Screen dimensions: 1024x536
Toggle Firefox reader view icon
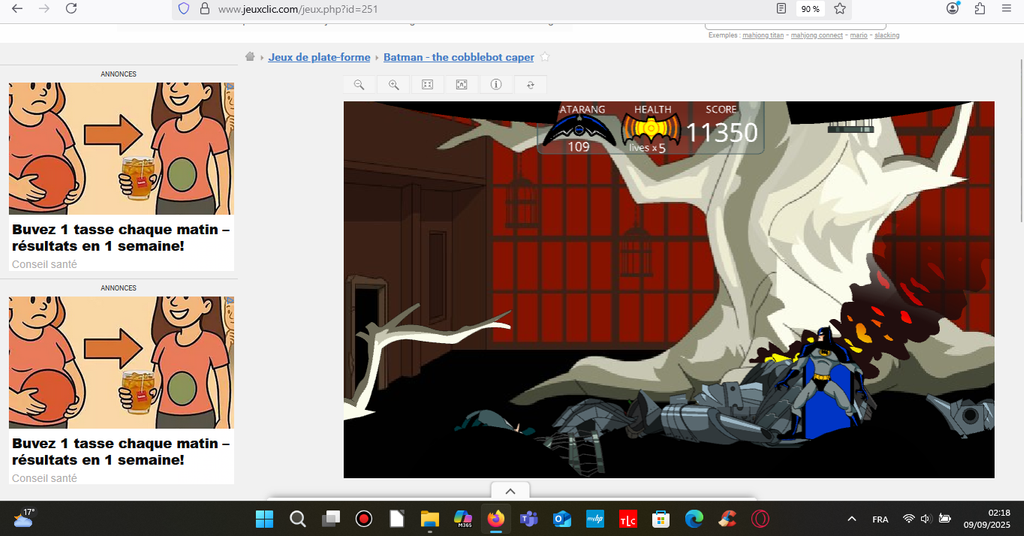tap(781, 9)
